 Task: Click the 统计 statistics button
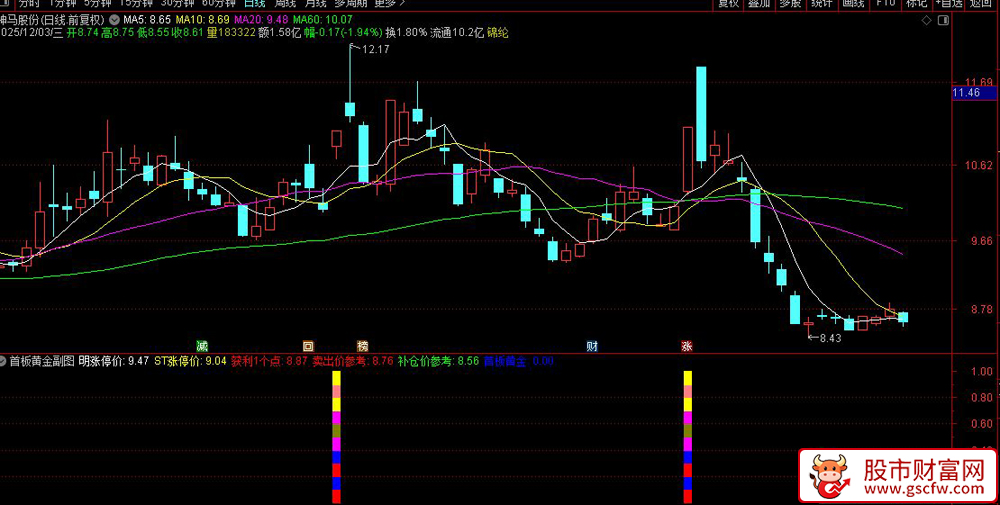(x=821, y=4)
